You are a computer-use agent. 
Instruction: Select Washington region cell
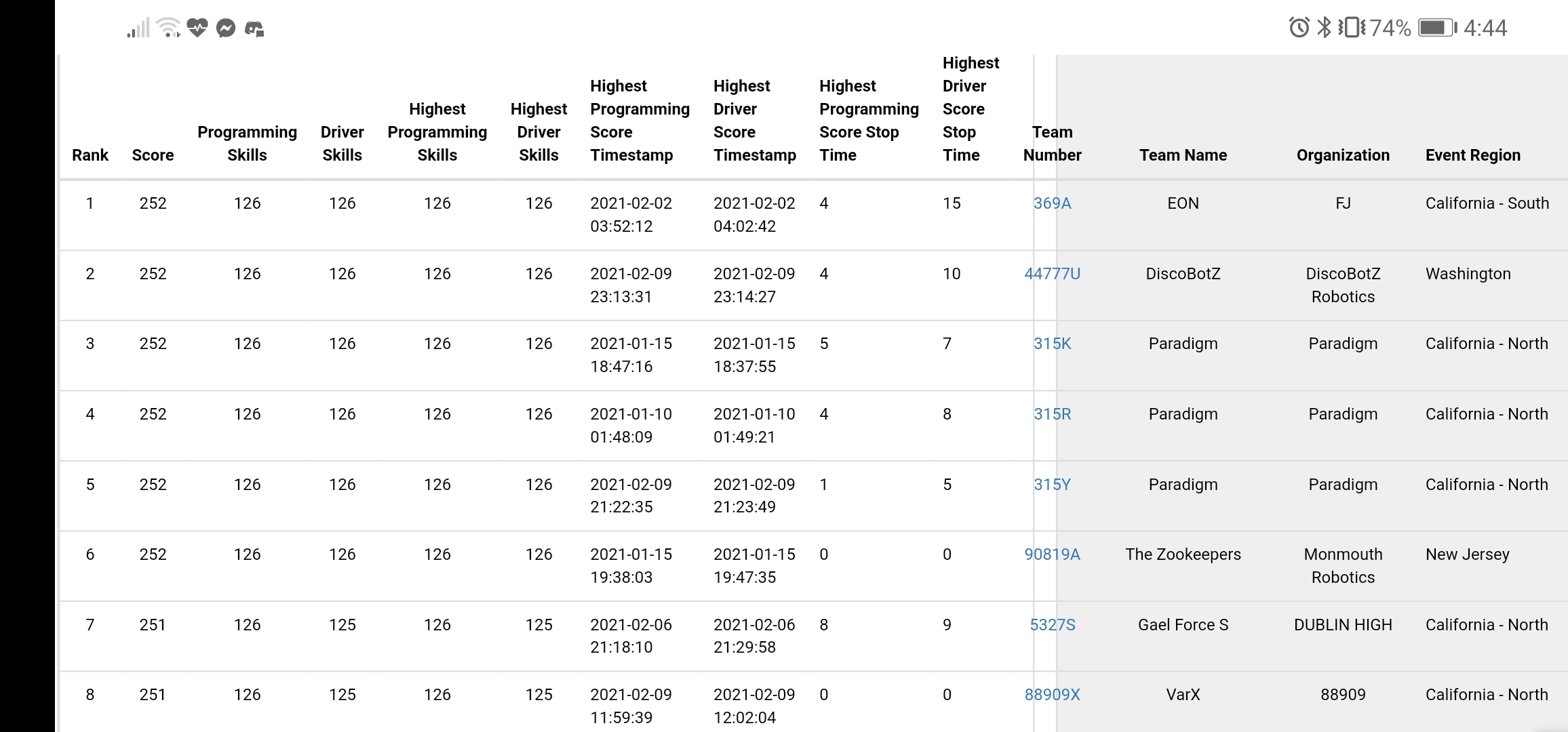click(x=1468, y=274)
